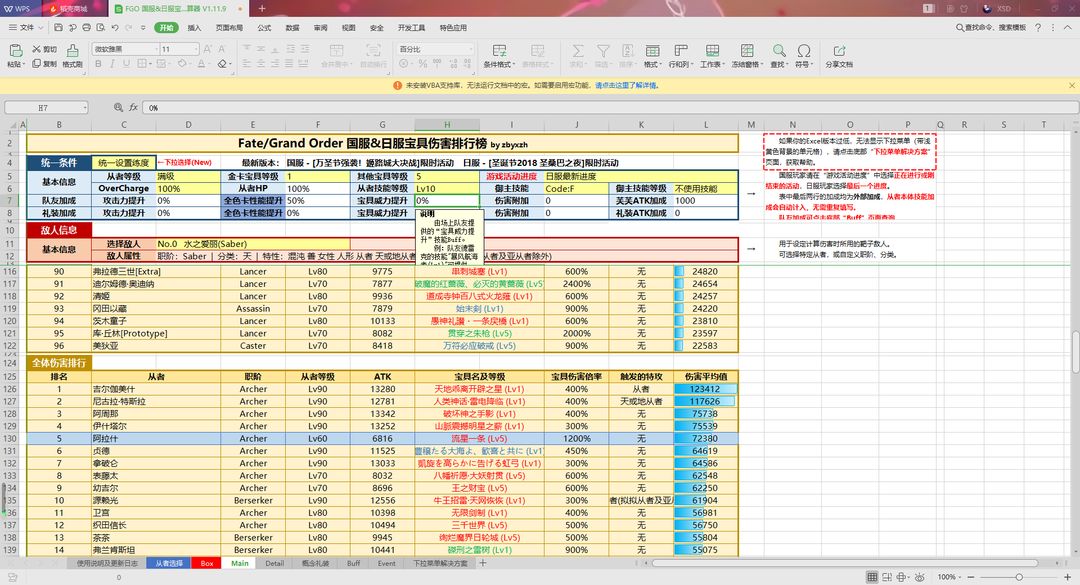Click the AutoSum (求和) sigma icon

[578, 50]
